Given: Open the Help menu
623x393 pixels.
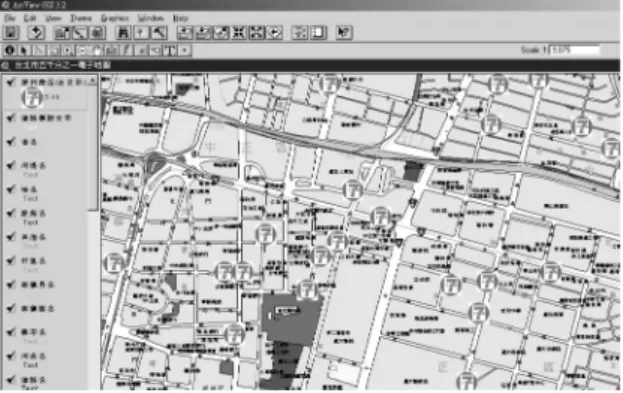Looking at the screenshot, I should coord(180,18).
